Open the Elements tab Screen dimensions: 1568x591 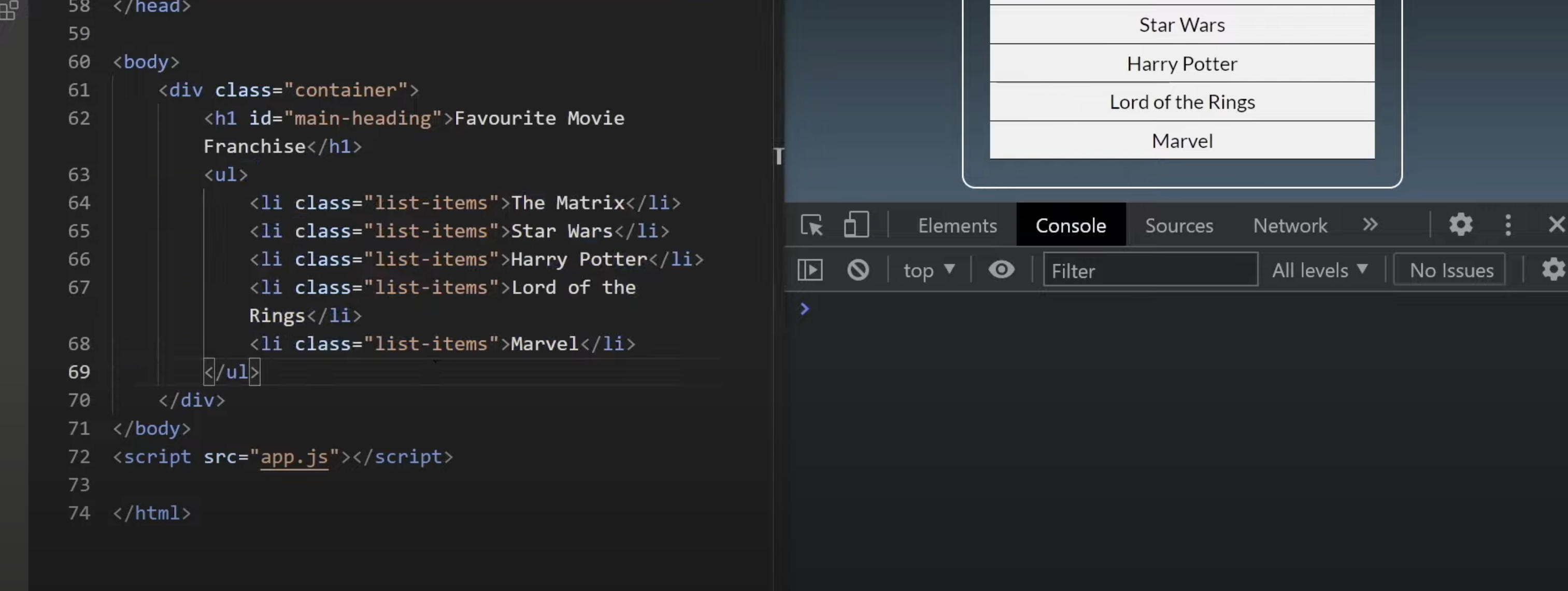tap(958, 226)
